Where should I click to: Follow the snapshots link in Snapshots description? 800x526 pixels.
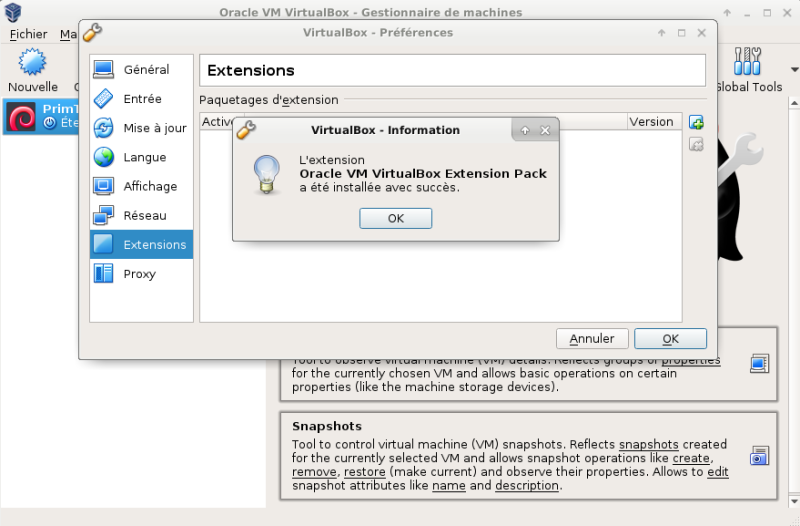click(x=648, y=444)
